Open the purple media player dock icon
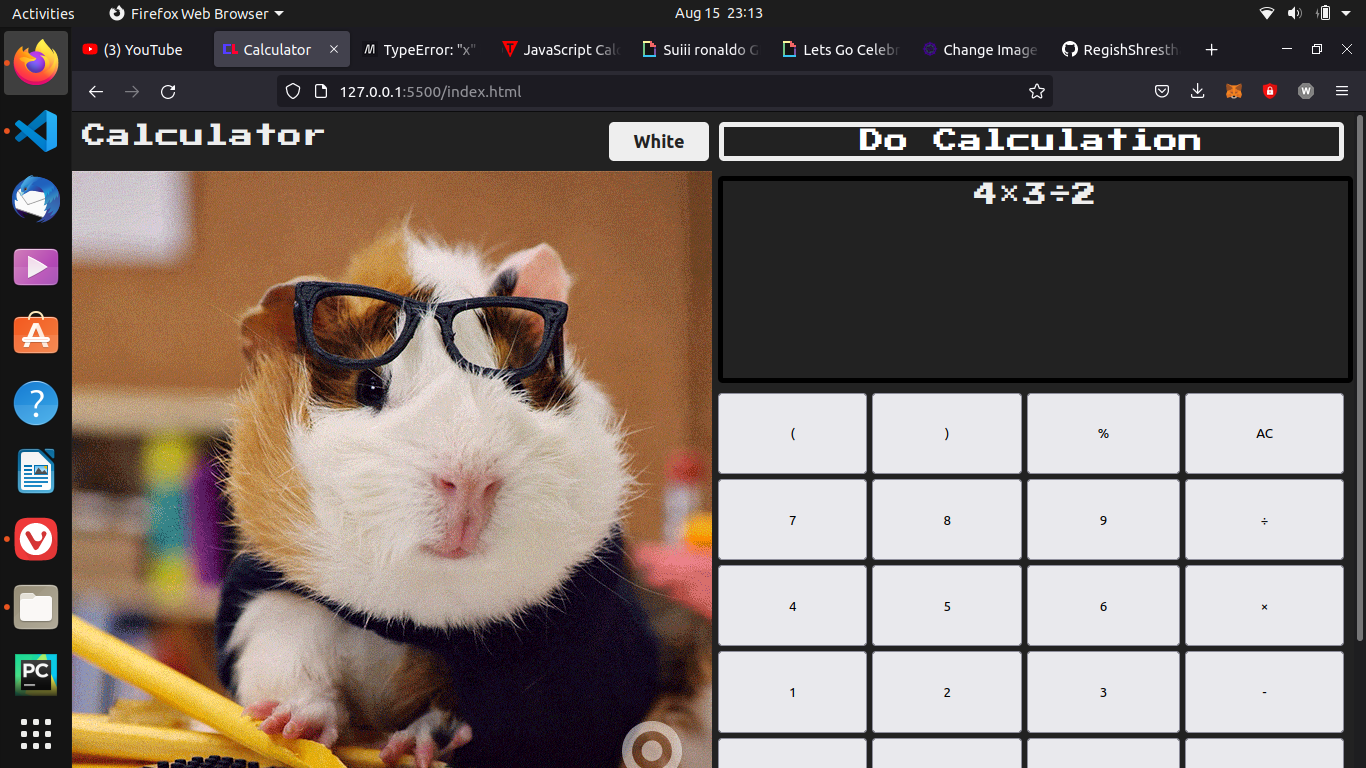 (36, 267)
